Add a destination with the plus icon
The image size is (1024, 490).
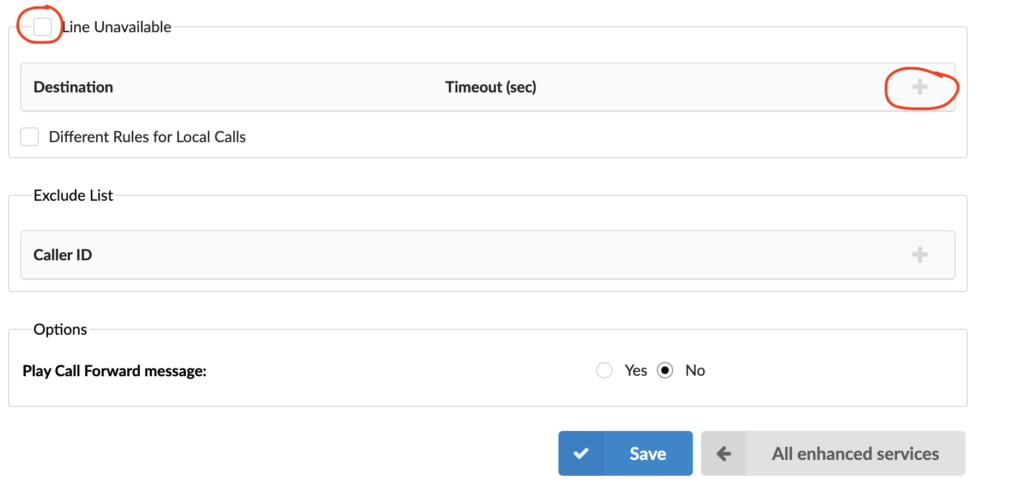pos(920,87)
